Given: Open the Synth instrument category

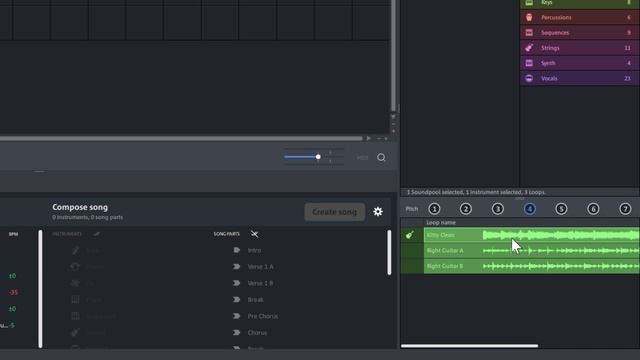Looking at the screenshot, I should 580,63.
